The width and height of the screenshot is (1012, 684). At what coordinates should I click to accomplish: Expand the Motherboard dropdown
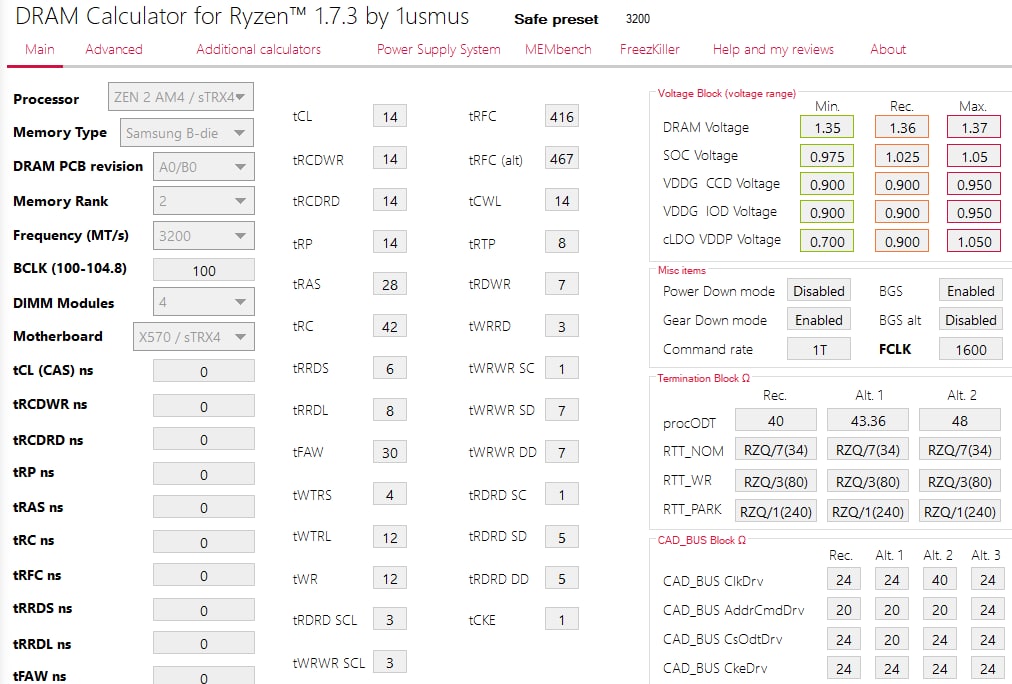click(x=194, y=336)
